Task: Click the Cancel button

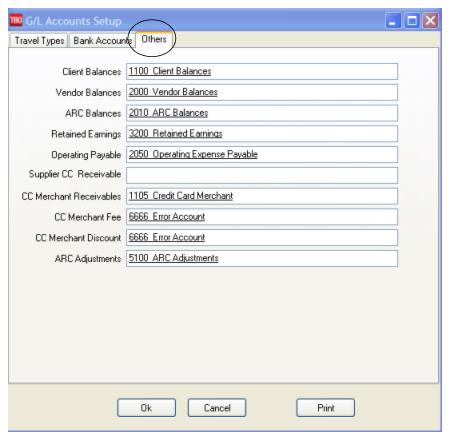Action: tap(217, 408)
